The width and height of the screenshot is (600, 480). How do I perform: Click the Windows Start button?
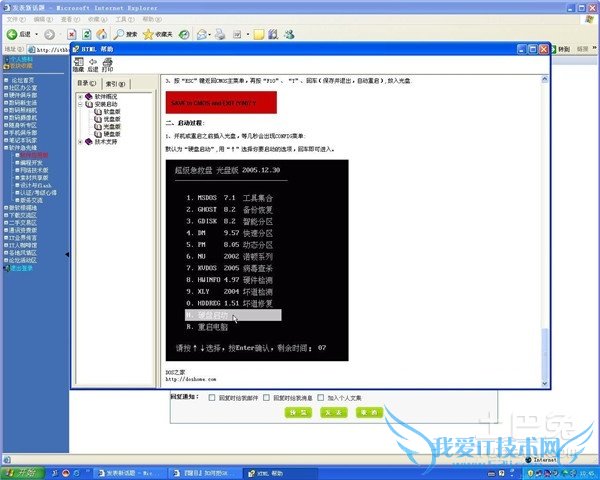pyautogui.click(x=23, y=473)
